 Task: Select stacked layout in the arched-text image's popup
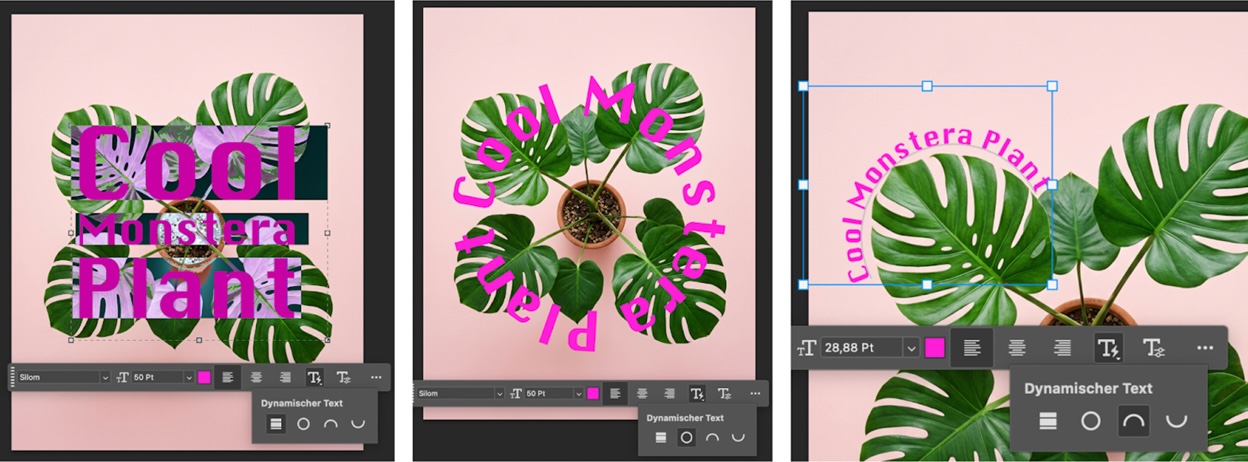pyautogui.click(x=1047, y=421)
